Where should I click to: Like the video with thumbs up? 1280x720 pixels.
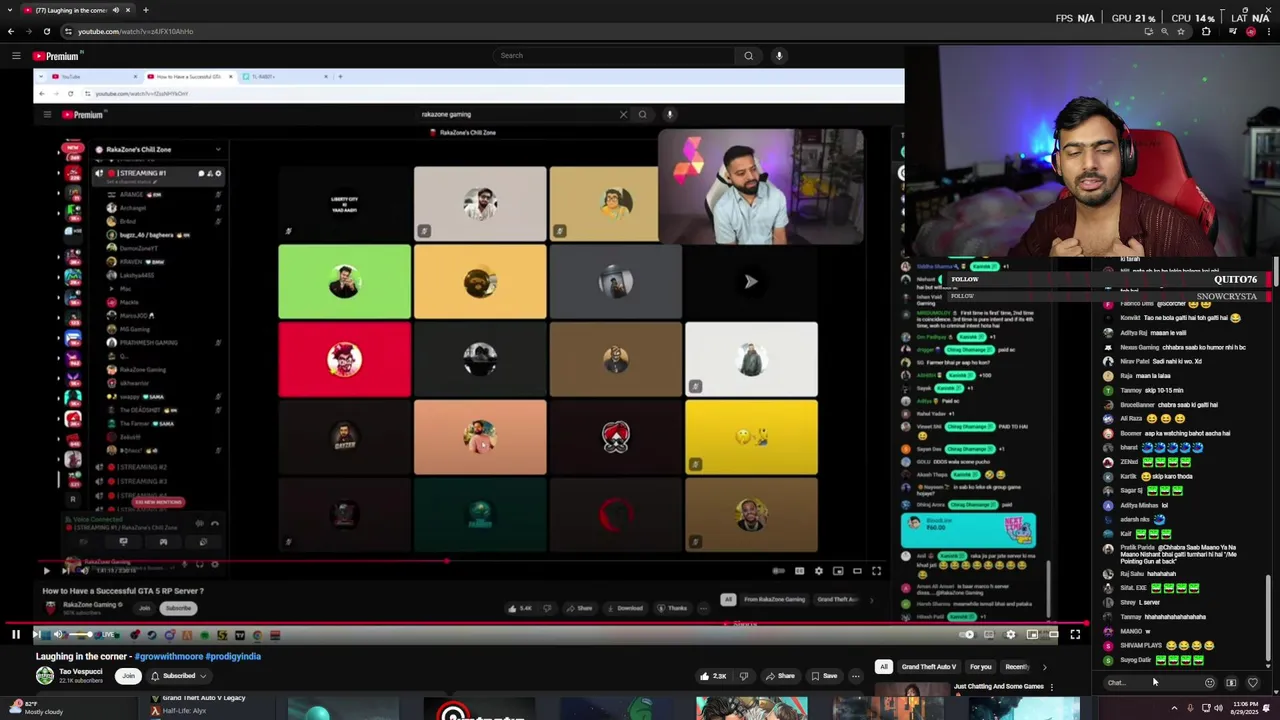click(x=714, y=676)
